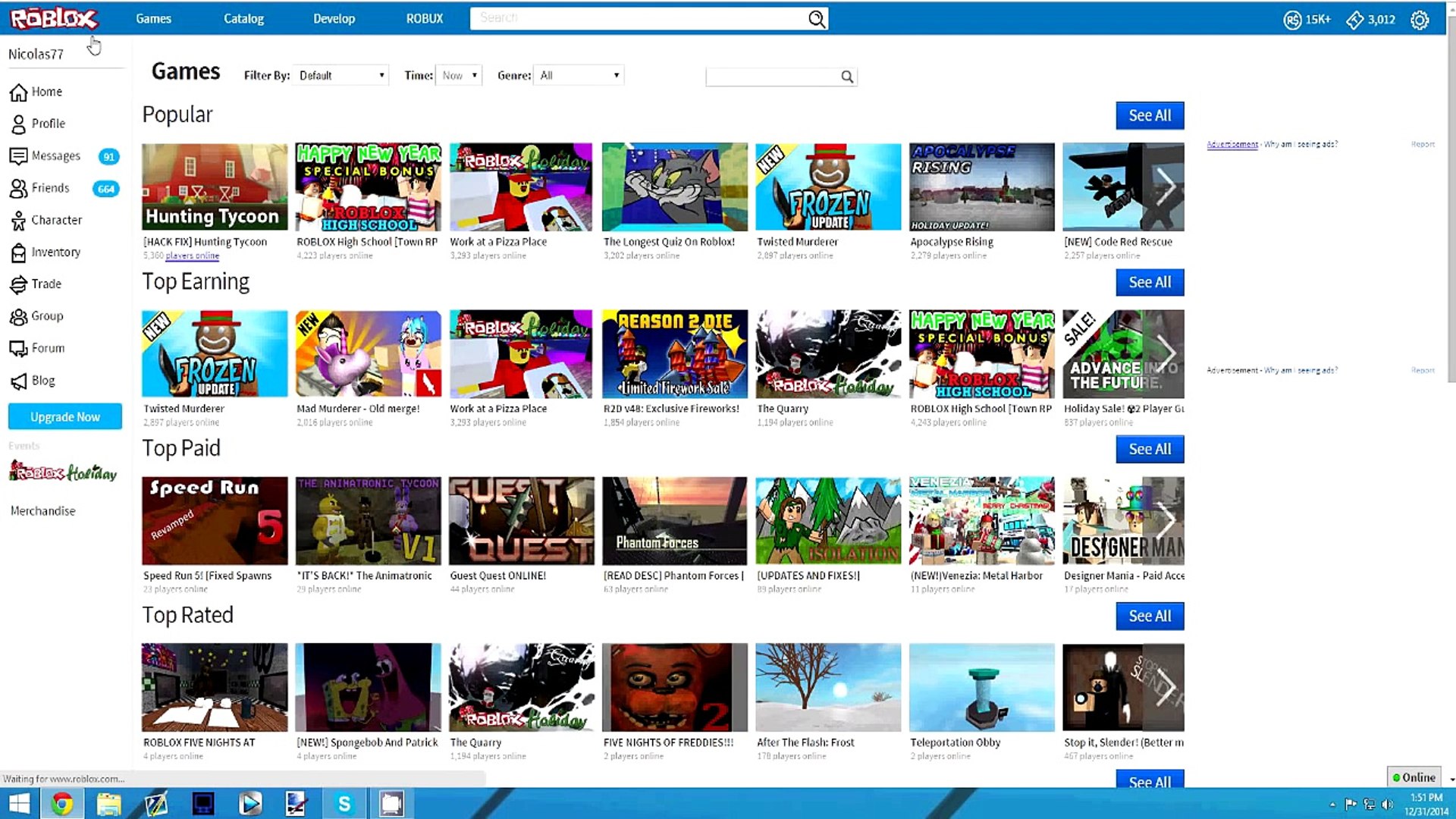This screenshot has height=819, width=1456.
Task: Select the Catalog menu tab
Action: coord(243,18)
